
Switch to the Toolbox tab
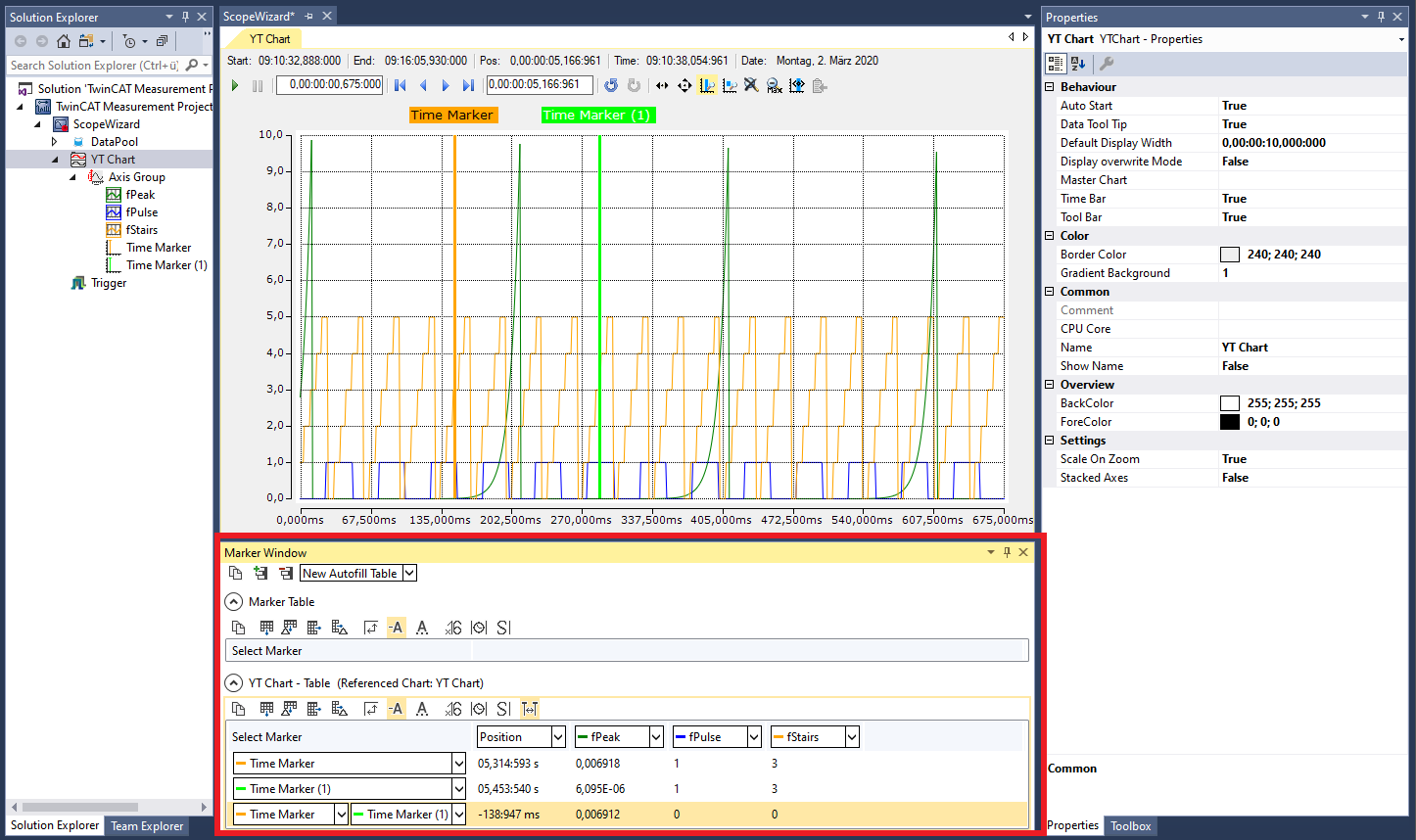point(1130,826)
